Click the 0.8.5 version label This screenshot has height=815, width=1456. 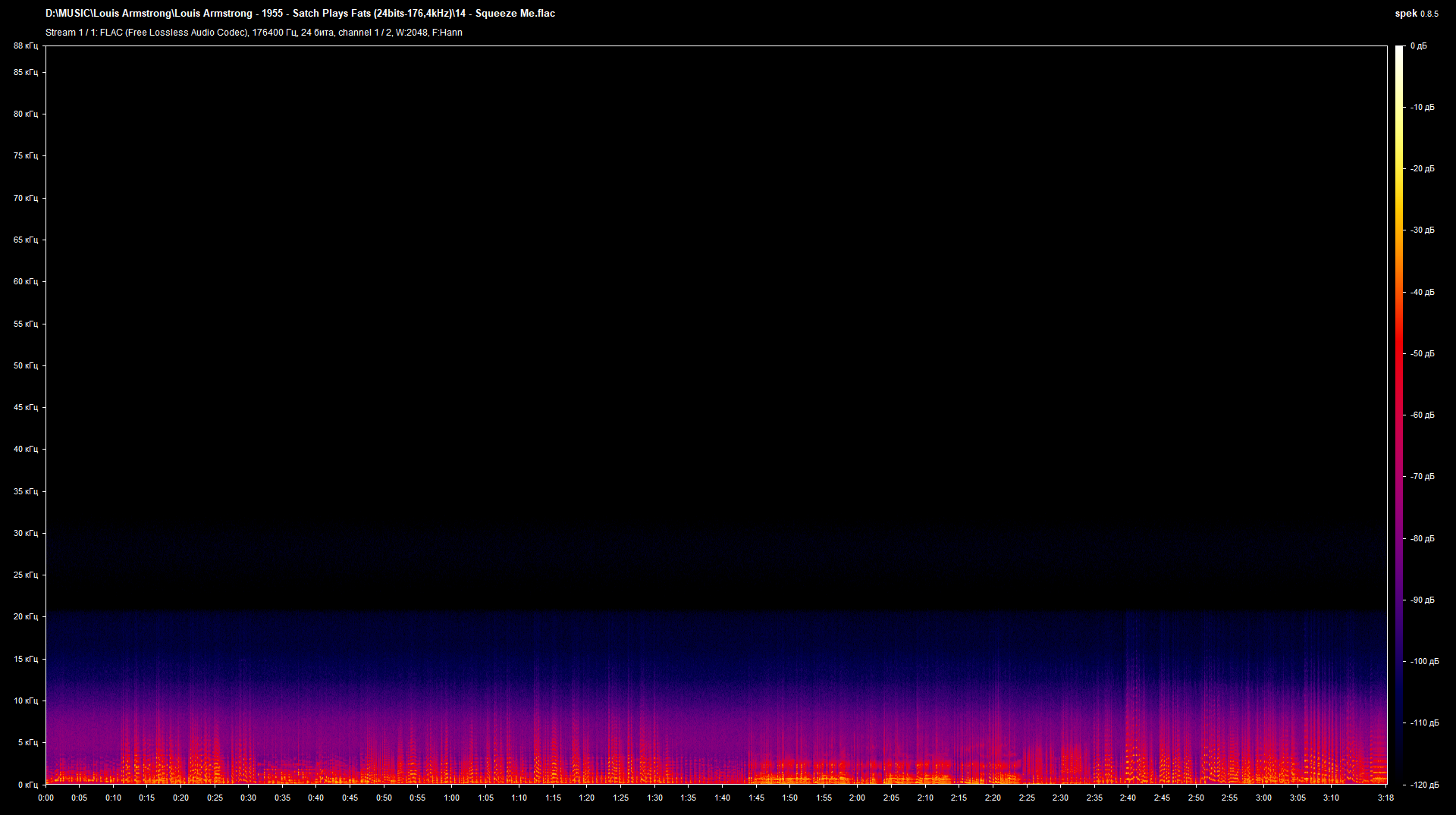[1429, 13]
